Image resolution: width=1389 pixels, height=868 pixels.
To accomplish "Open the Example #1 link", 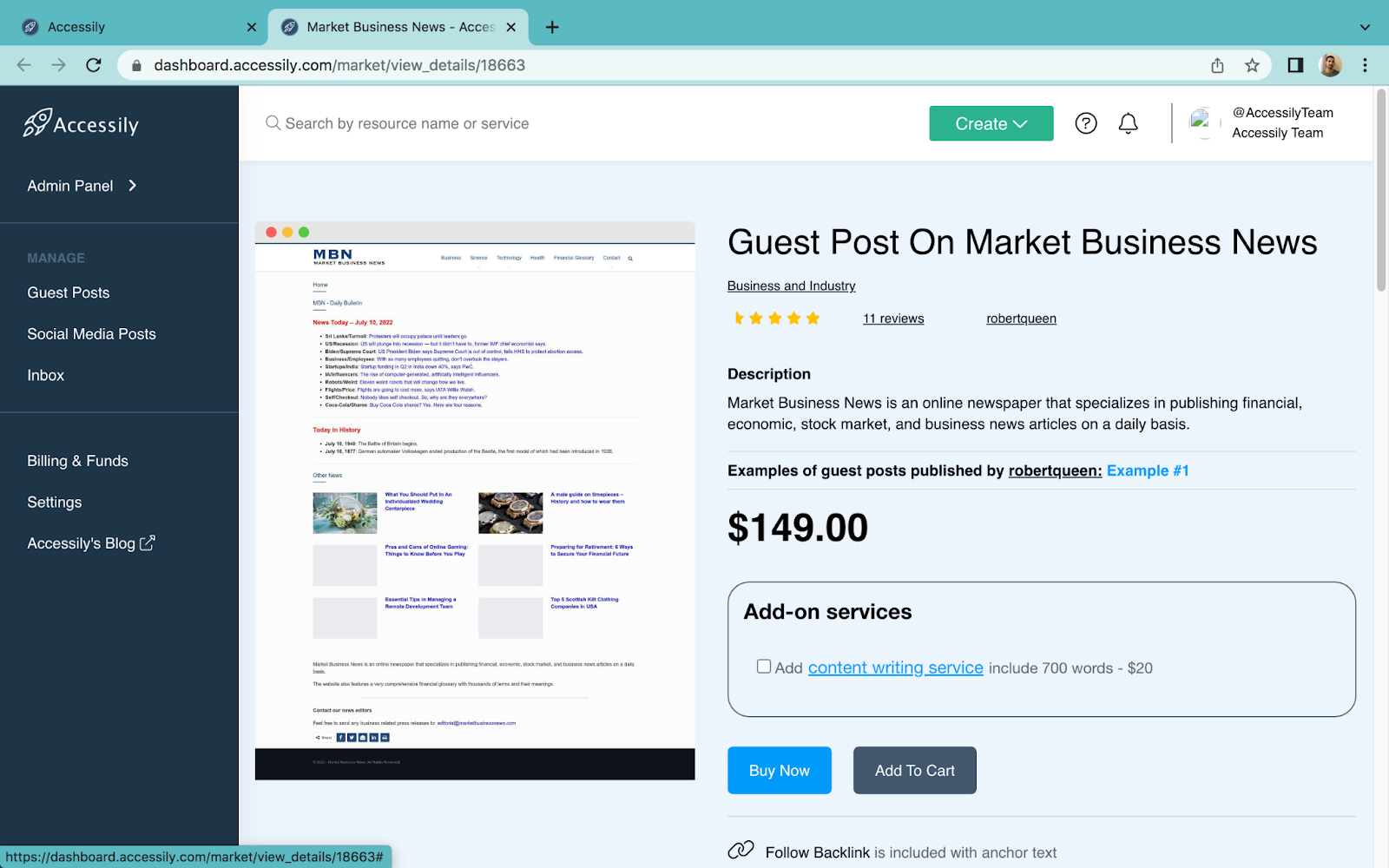I will click(x=1148, y=470).
